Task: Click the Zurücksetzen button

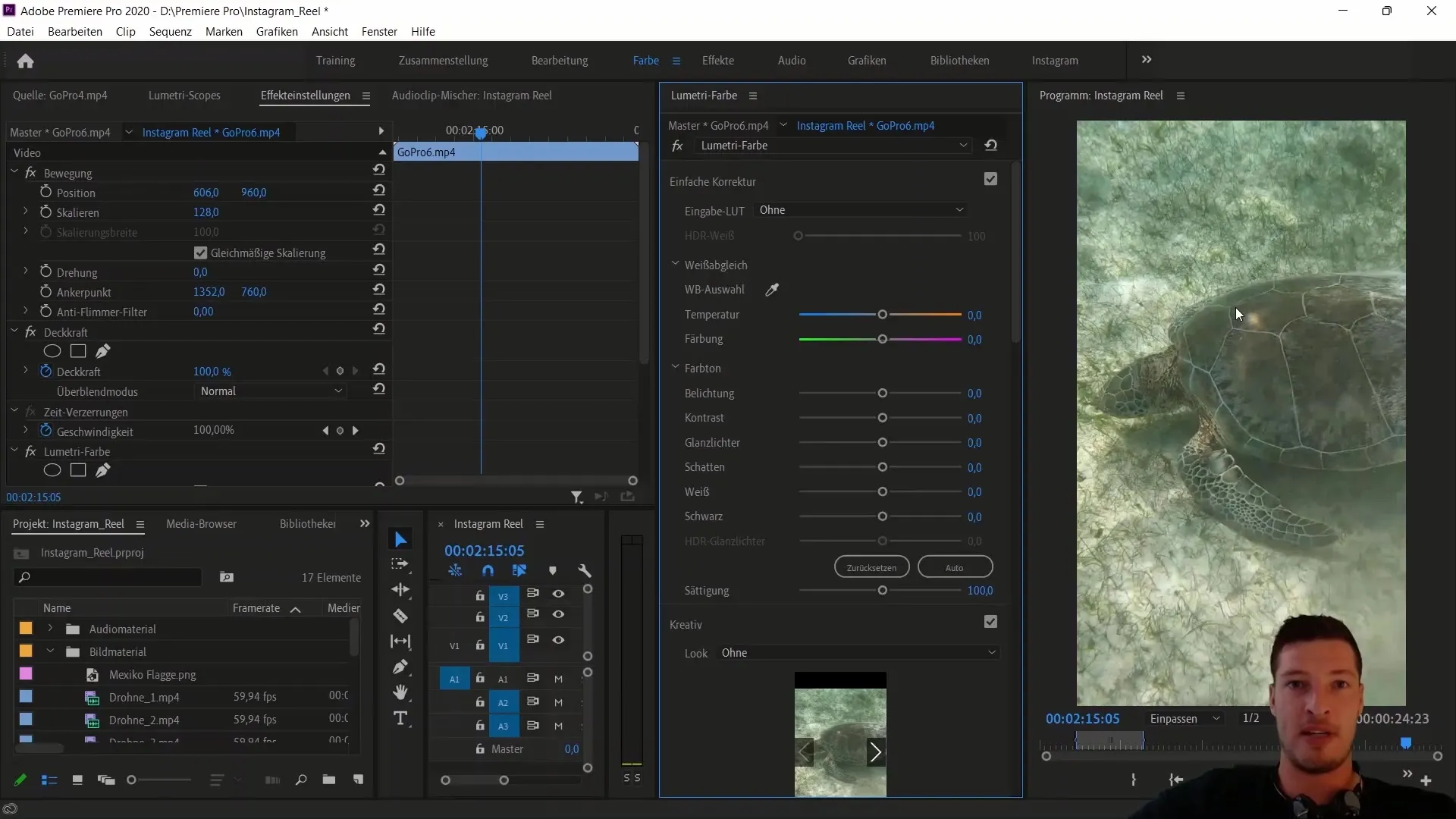Action: pyautogui.click(x=871, y=567)
